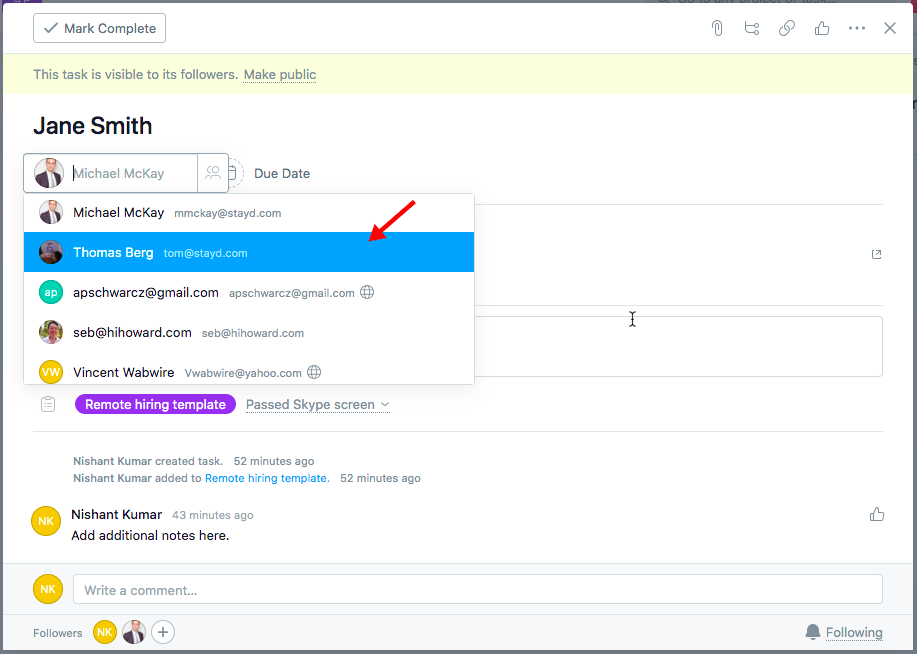Click Nishant Kumar comment author name
Viewport: 917px width, 654px height.
pyautogui.click(x=116, y=514)
